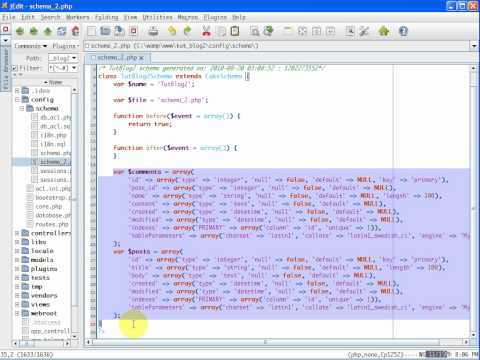Click the blue reload directory icon
480x360 pixels.
pyautogui.click(x=62, y=31)
